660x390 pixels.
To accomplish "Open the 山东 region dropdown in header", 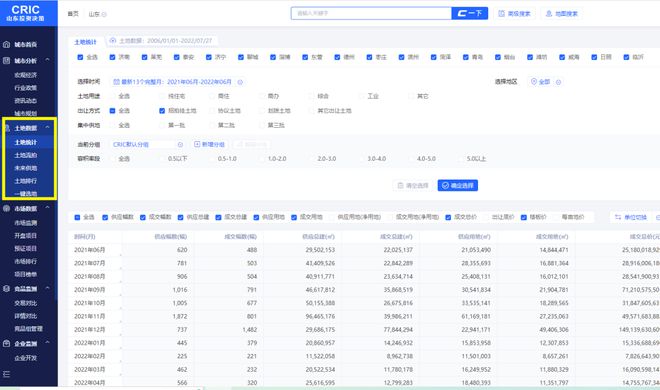I will [97, 14].
